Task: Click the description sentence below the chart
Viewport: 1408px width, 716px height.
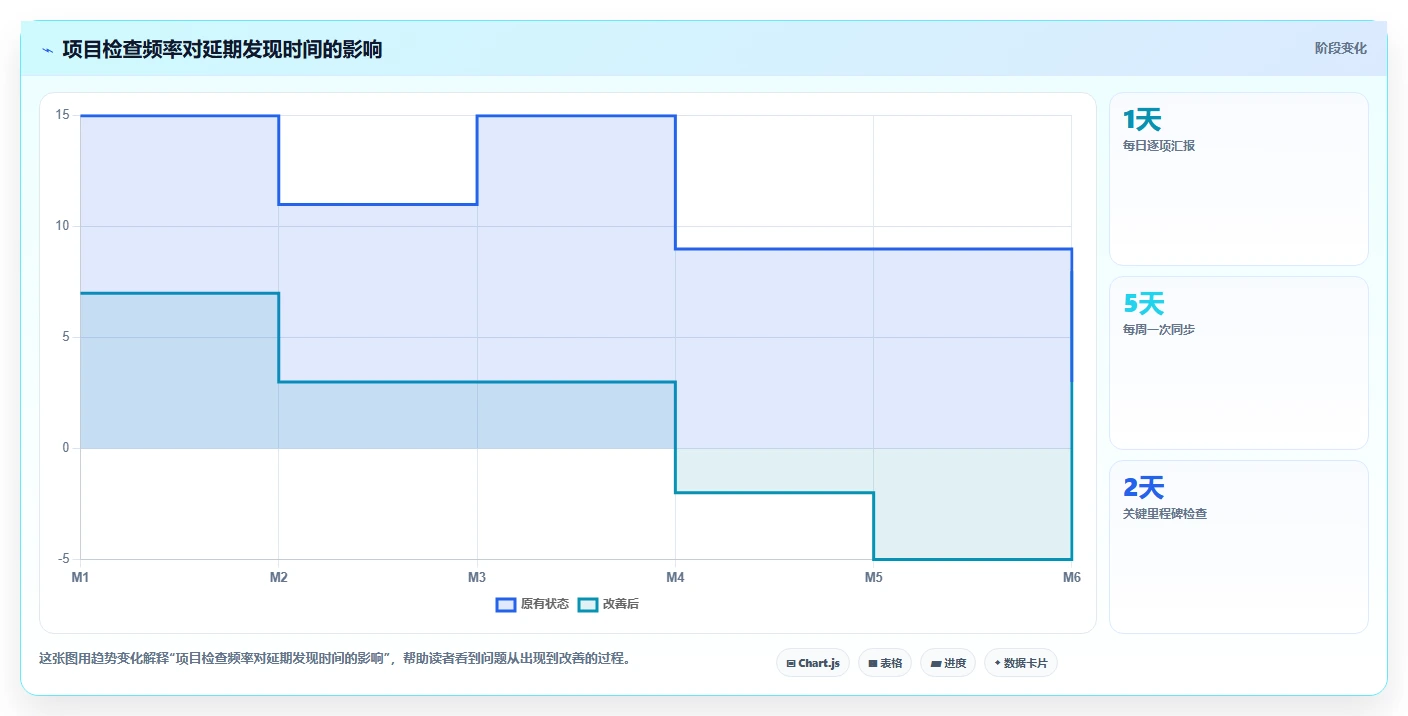Action: 334,658
